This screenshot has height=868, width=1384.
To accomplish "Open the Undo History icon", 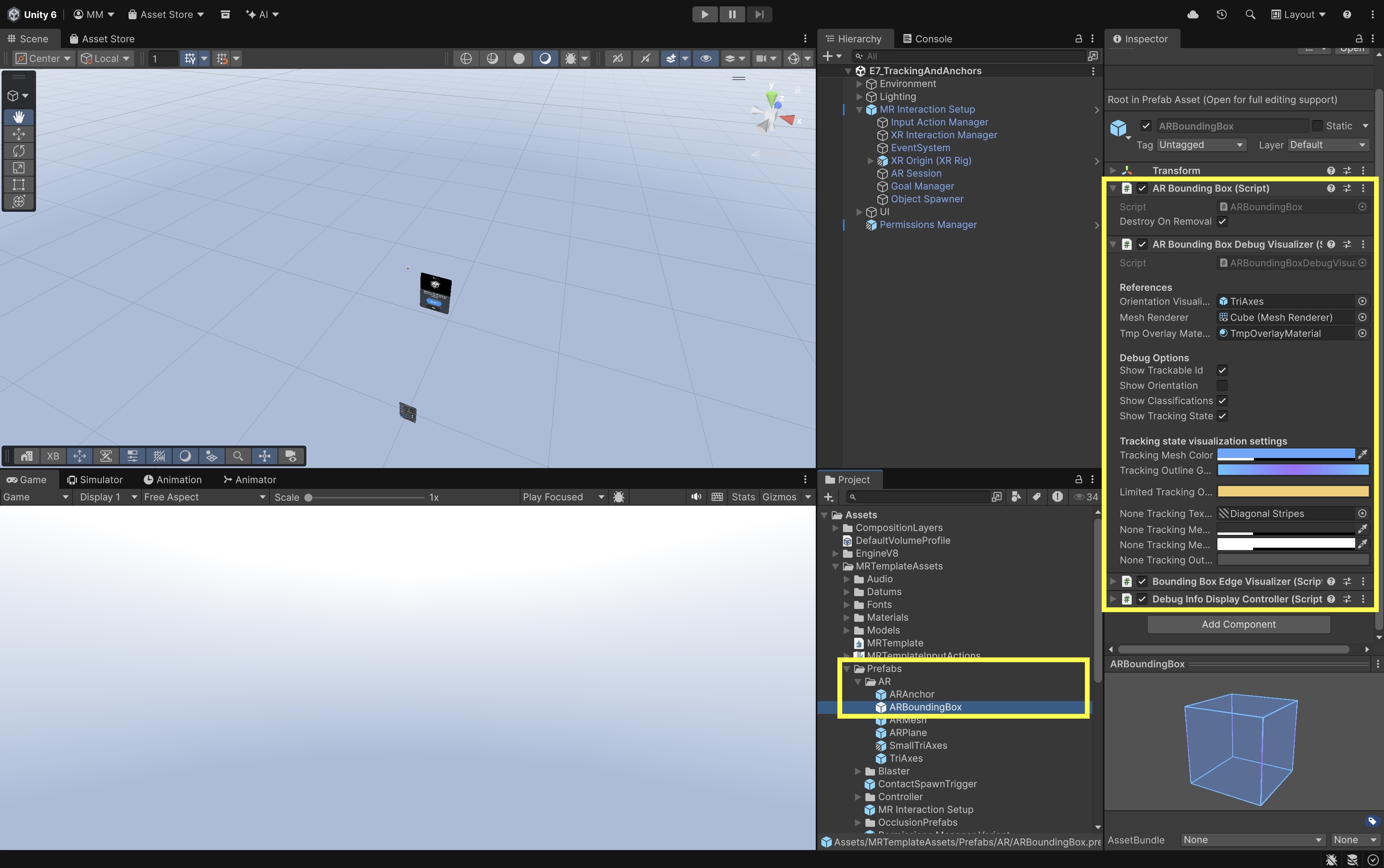I will pos(1221,14).
